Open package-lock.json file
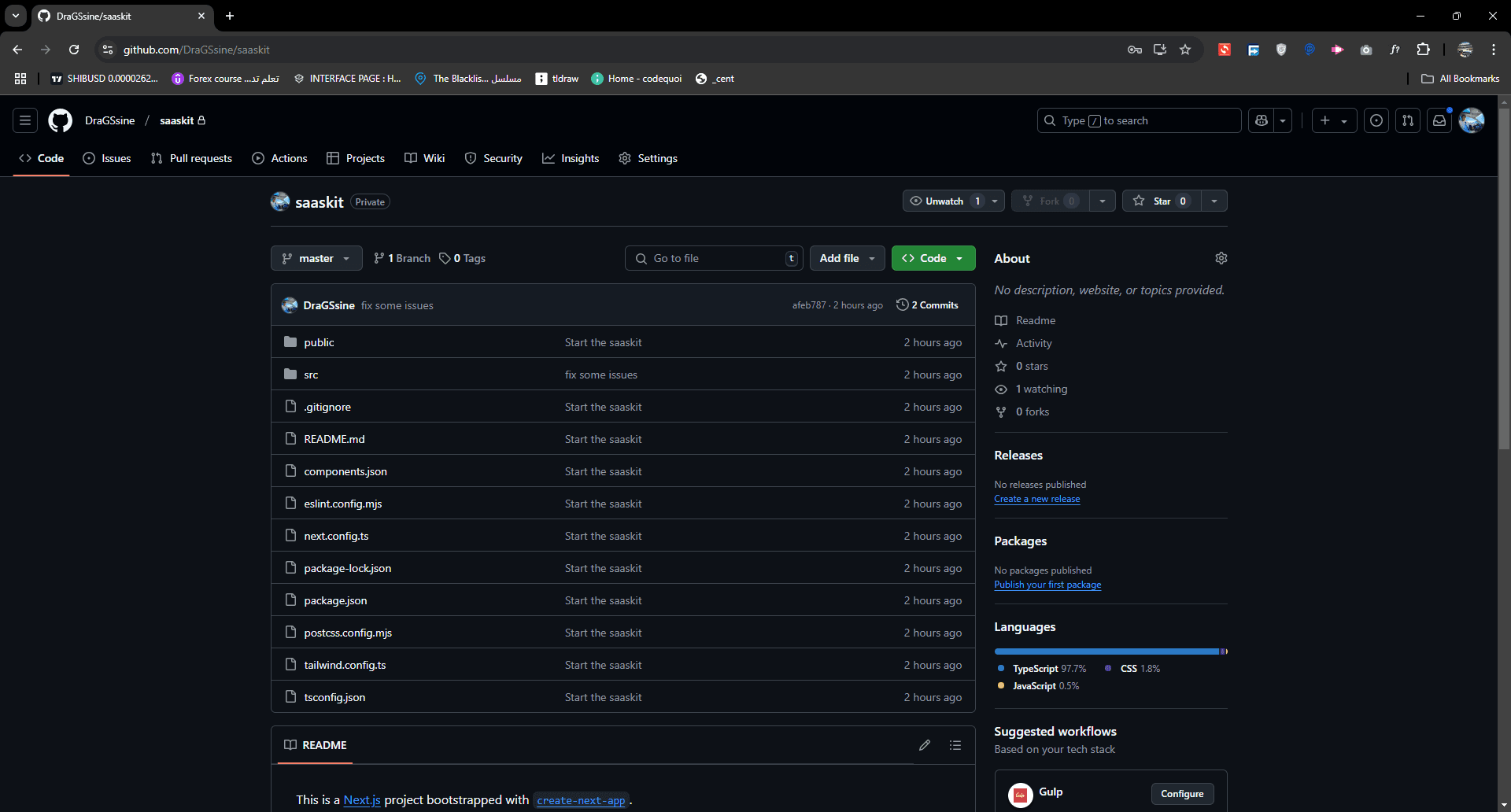1511x812 pixels. point(348,568)
